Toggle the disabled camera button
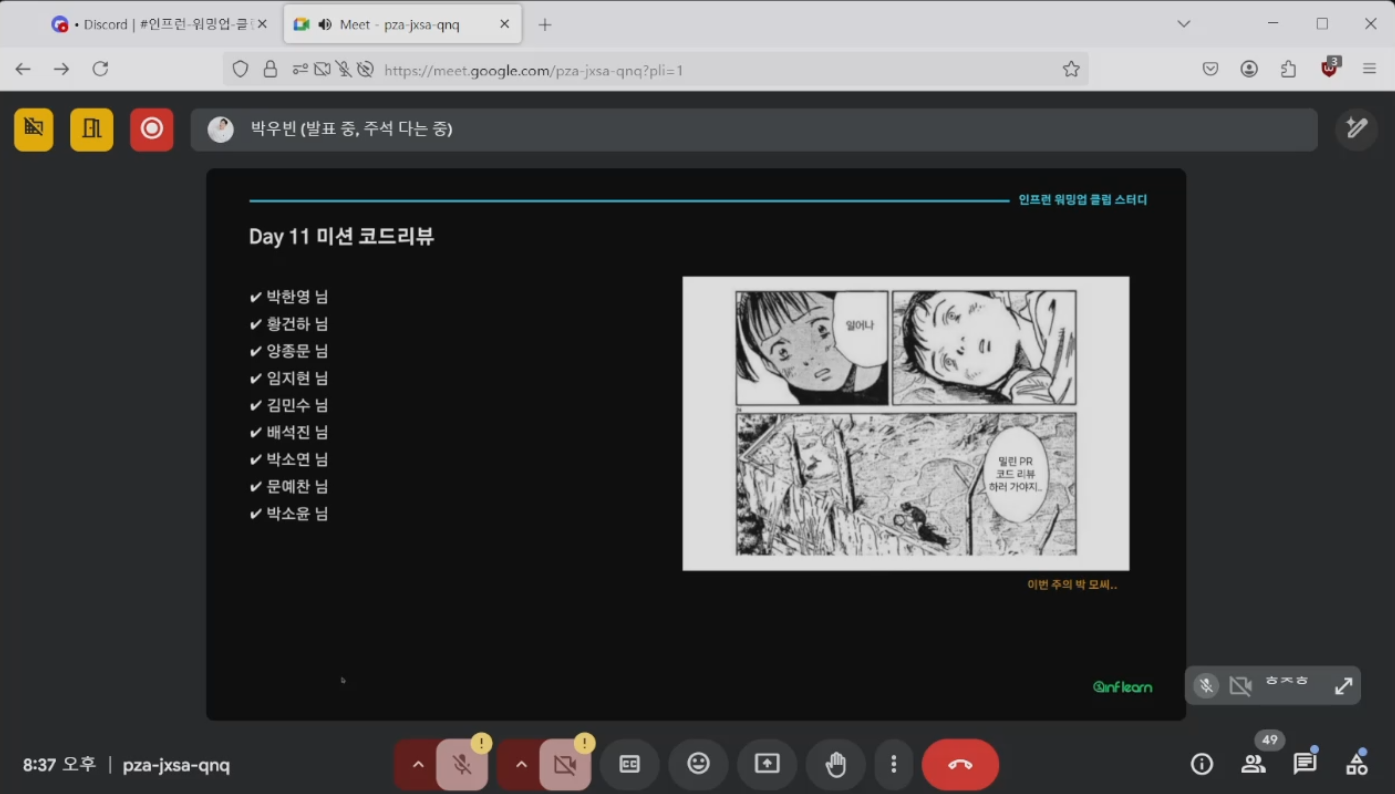The image size is (1395, 794). [x=565, y=765]
